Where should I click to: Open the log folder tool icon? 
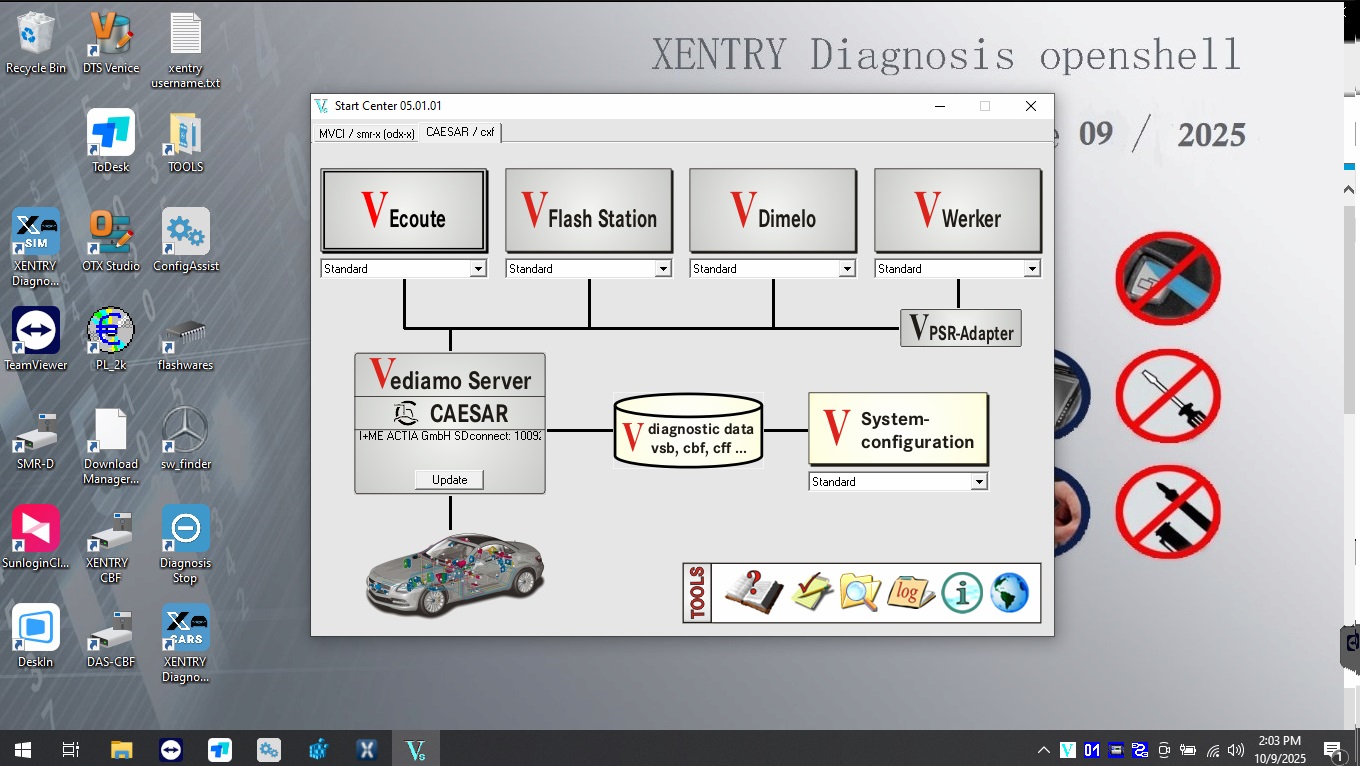click(910, 593)
